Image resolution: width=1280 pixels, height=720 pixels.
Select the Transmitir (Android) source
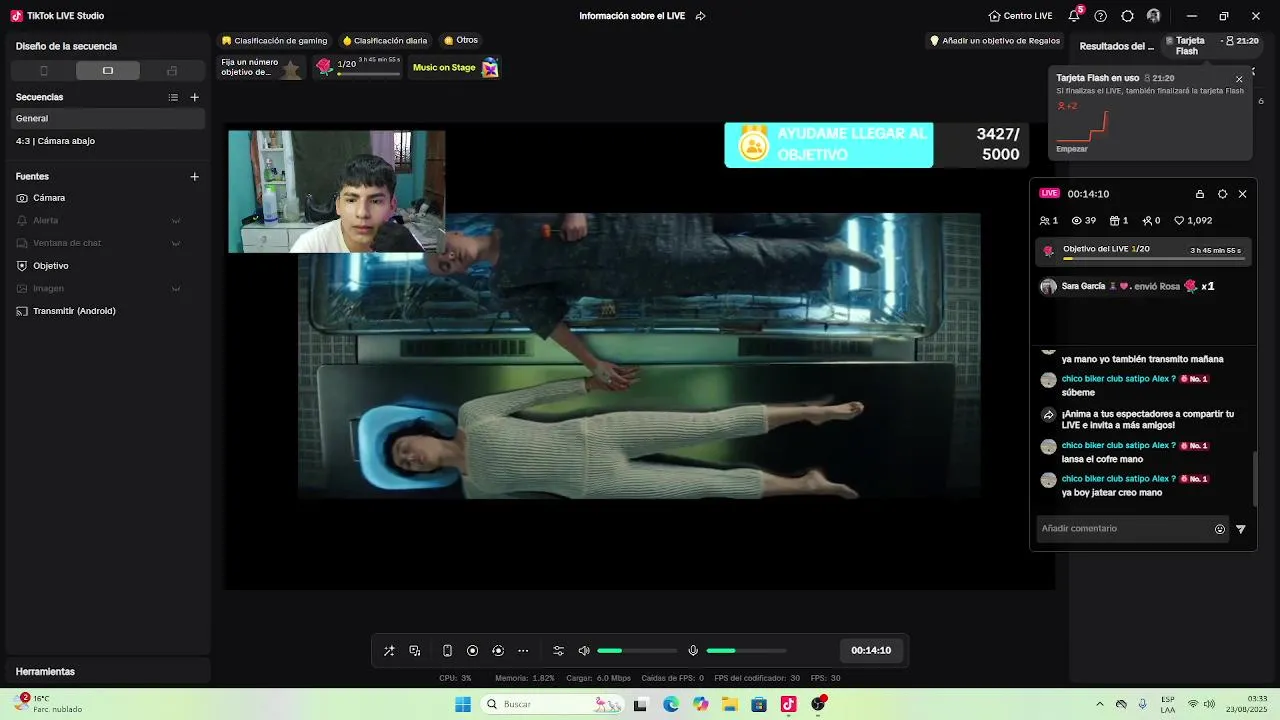pyautogui.click(x=108, y=311)
